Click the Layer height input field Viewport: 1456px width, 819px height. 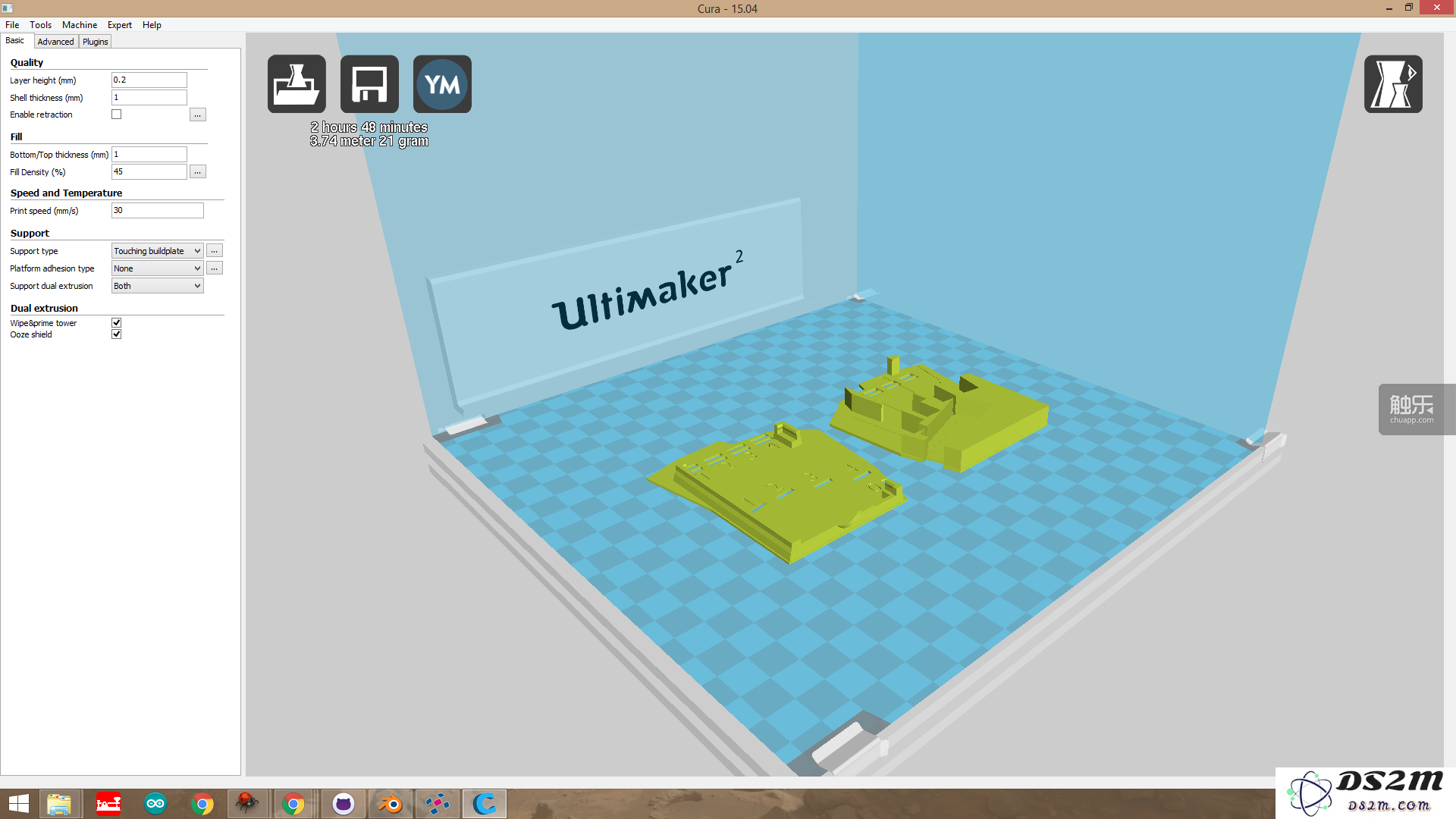[149, 80]
